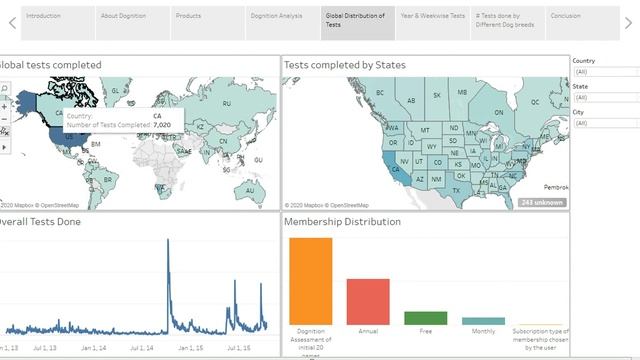Select Greenland (GL) on the global map

pos(116,91)
